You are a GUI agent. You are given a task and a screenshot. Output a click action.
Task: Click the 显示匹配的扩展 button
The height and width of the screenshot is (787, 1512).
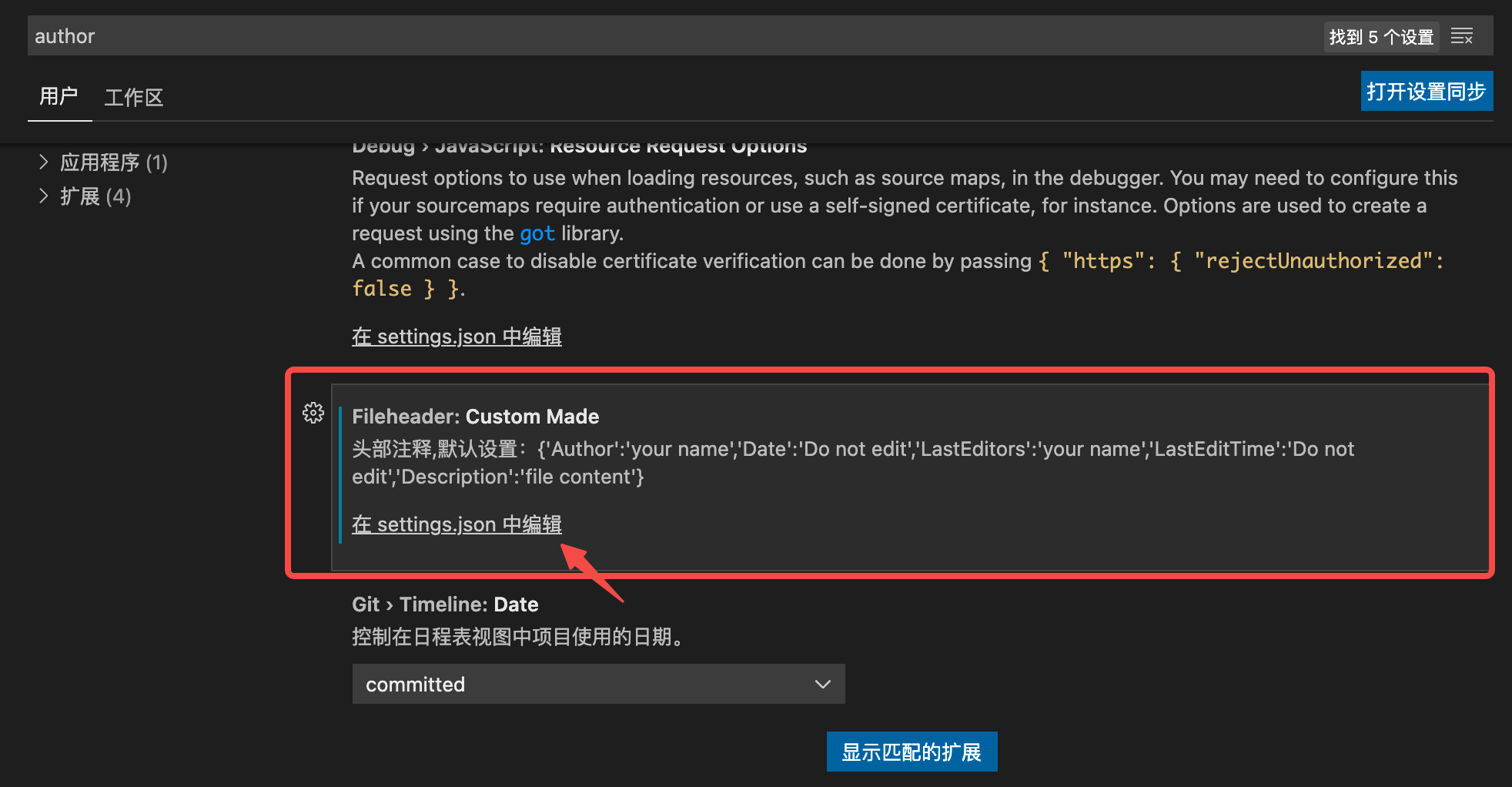coord(912,751)
